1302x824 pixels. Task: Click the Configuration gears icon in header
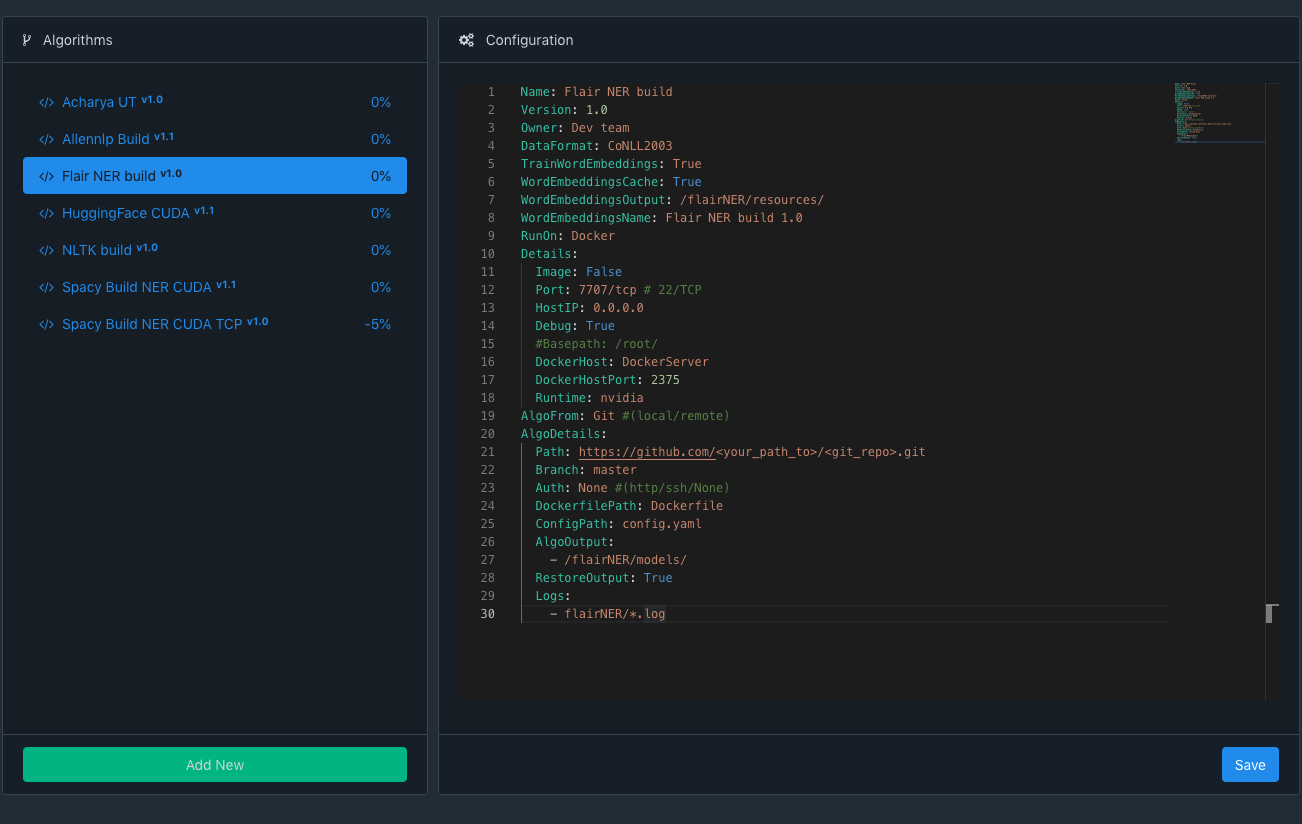point(466,40)
